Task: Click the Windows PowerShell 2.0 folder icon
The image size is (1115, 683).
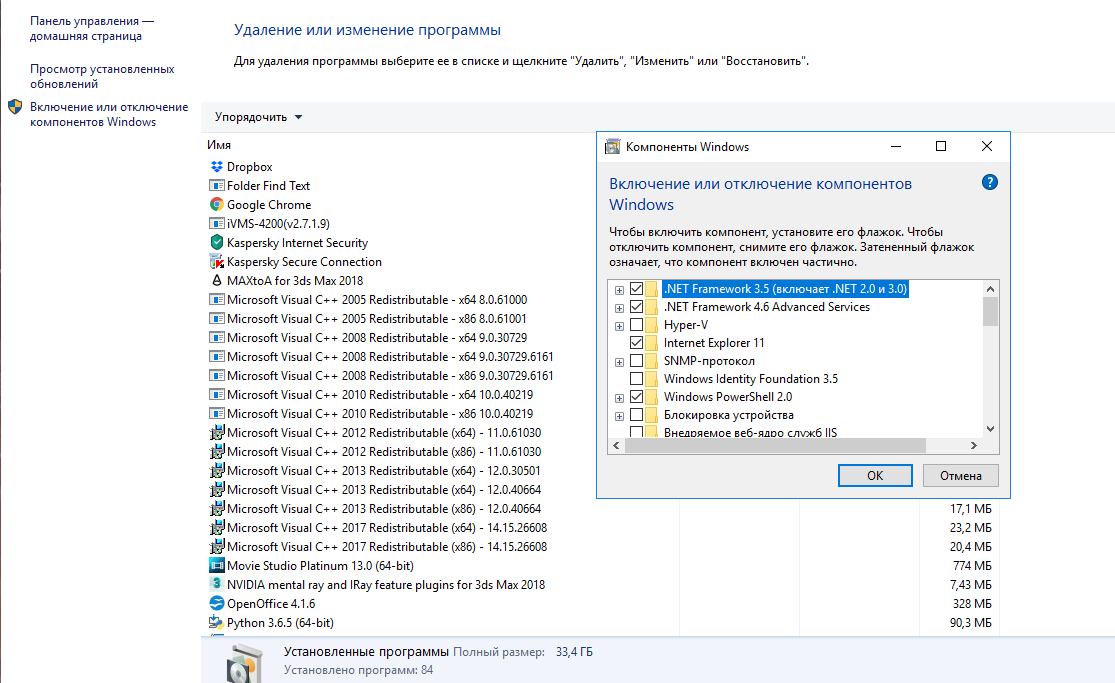Action: pos(651,397)
